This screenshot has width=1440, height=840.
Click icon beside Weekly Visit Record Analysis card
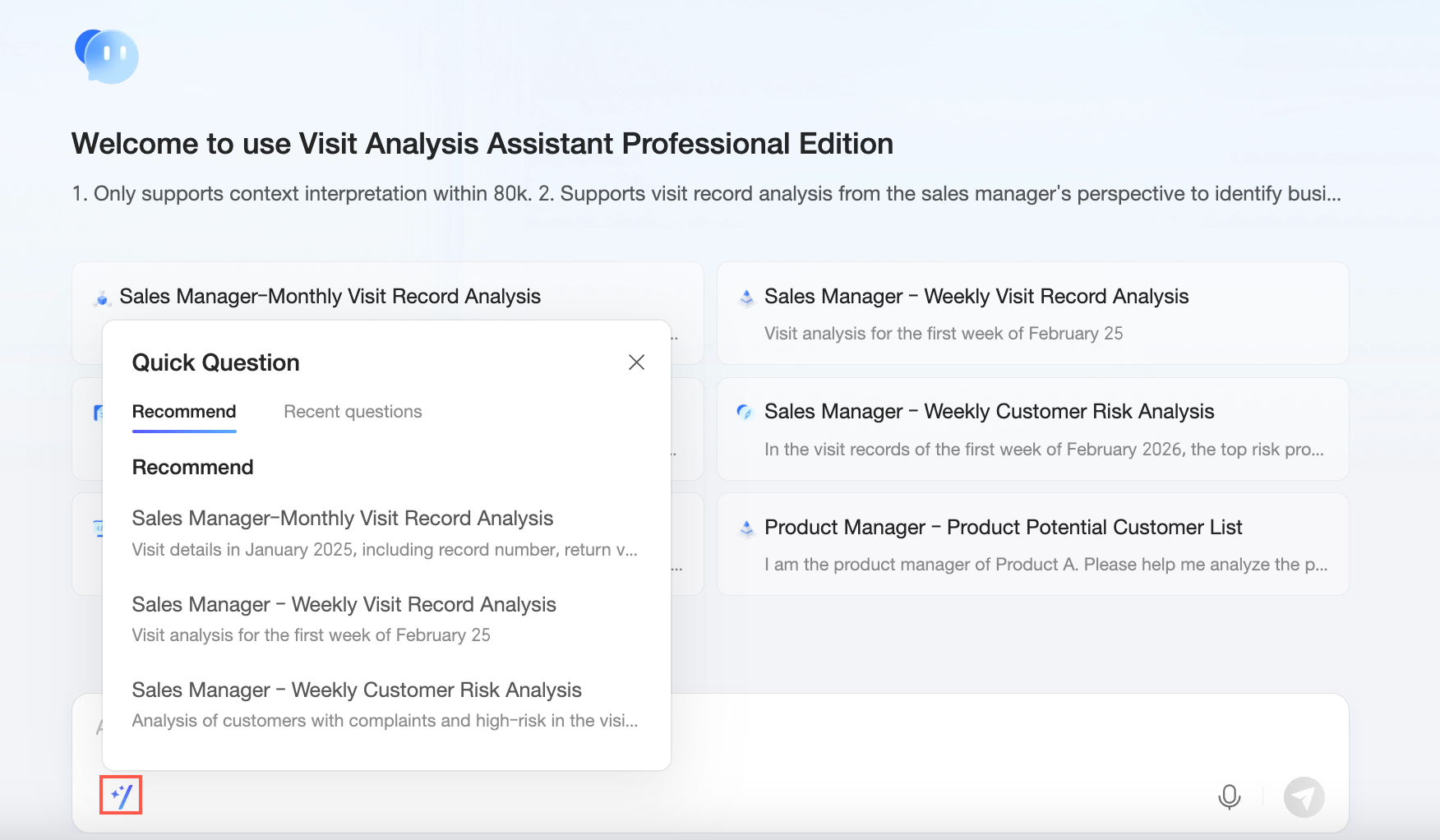[x=746, y=298]
